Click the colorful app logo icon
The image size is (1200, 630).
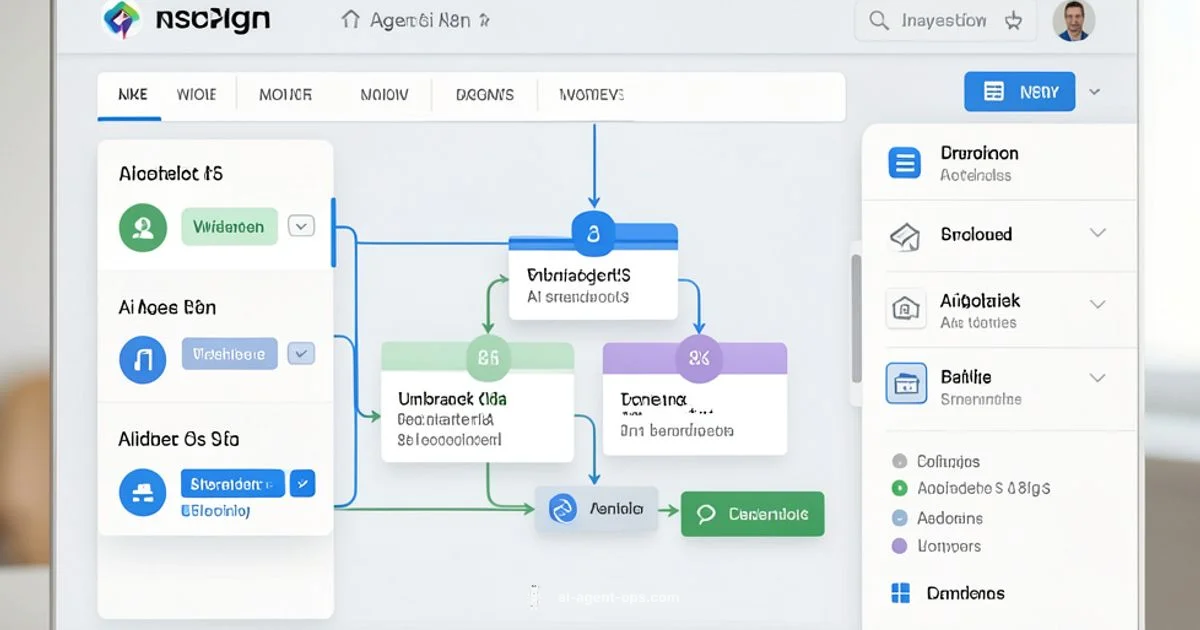pos(122,20)
